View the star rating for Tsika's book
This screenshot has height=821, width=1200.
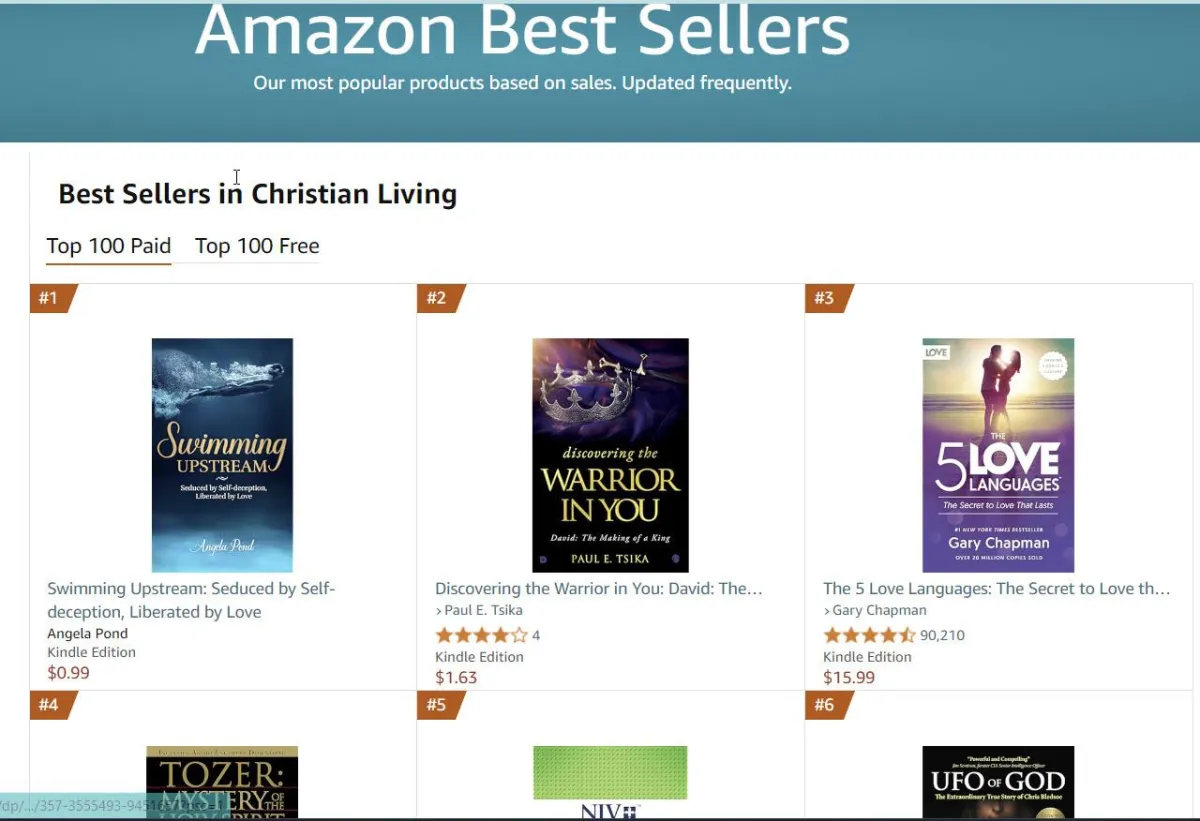tap(481, 635)
